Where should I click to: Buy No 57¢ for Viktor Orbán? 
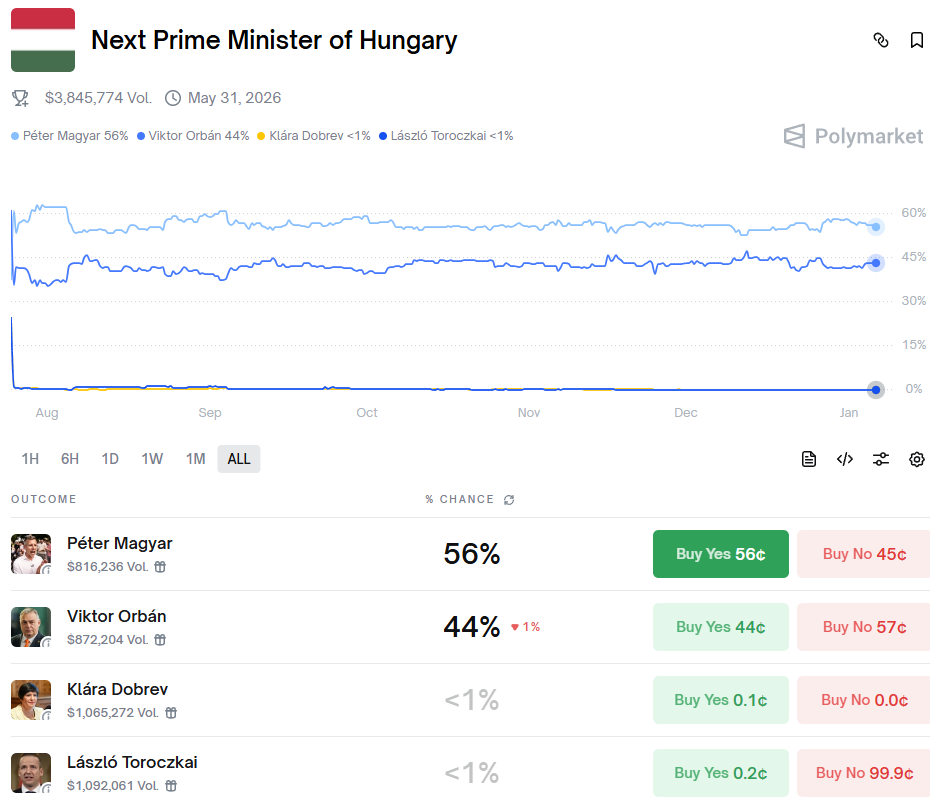[864, 627]
